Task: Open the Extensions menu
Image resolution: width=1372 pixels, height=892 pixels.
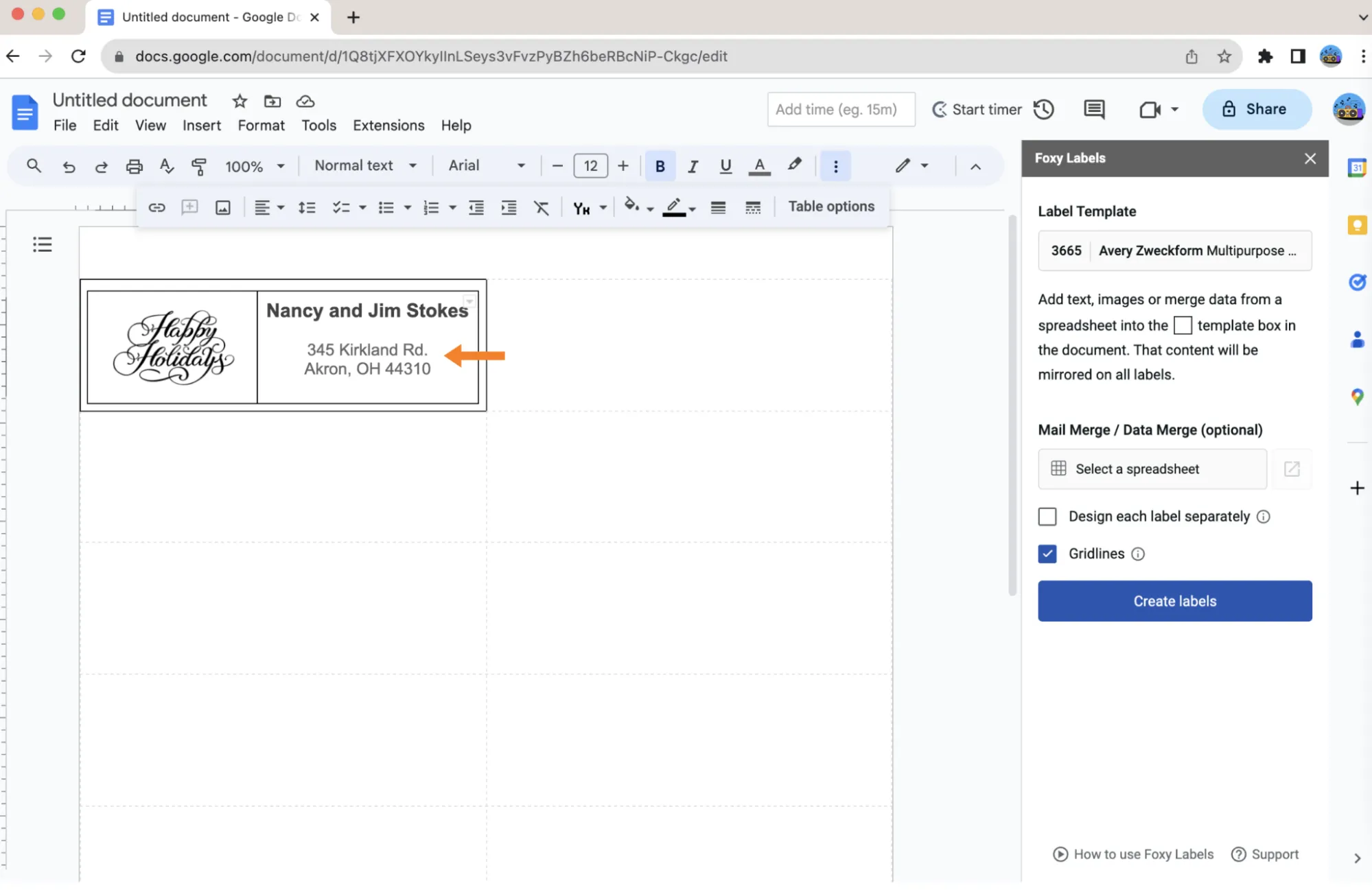Action: tap(388, 126)
